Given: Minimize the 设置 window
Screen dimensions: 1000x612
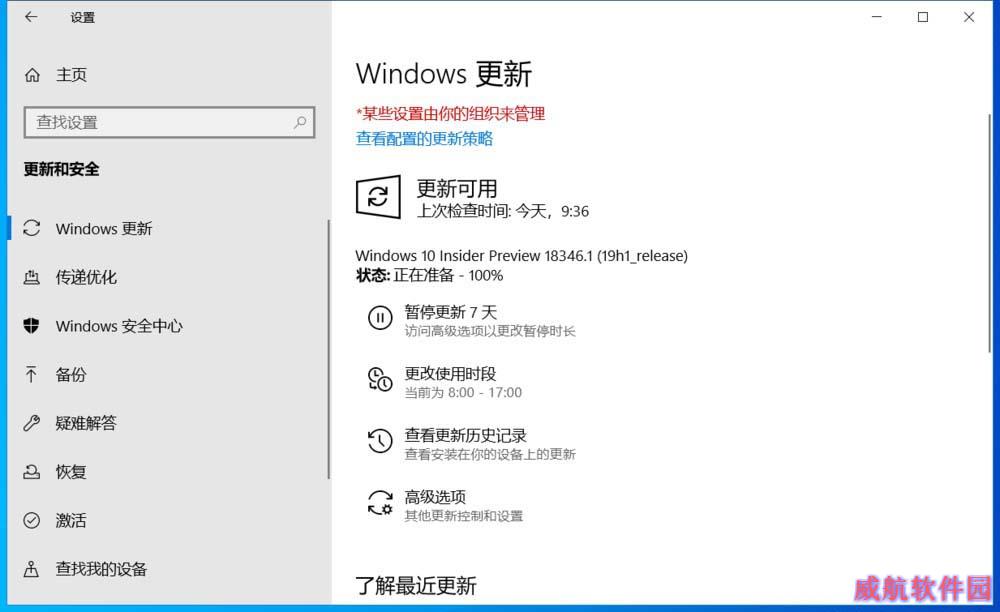Looking at the screenshot, I should point(877,17).
